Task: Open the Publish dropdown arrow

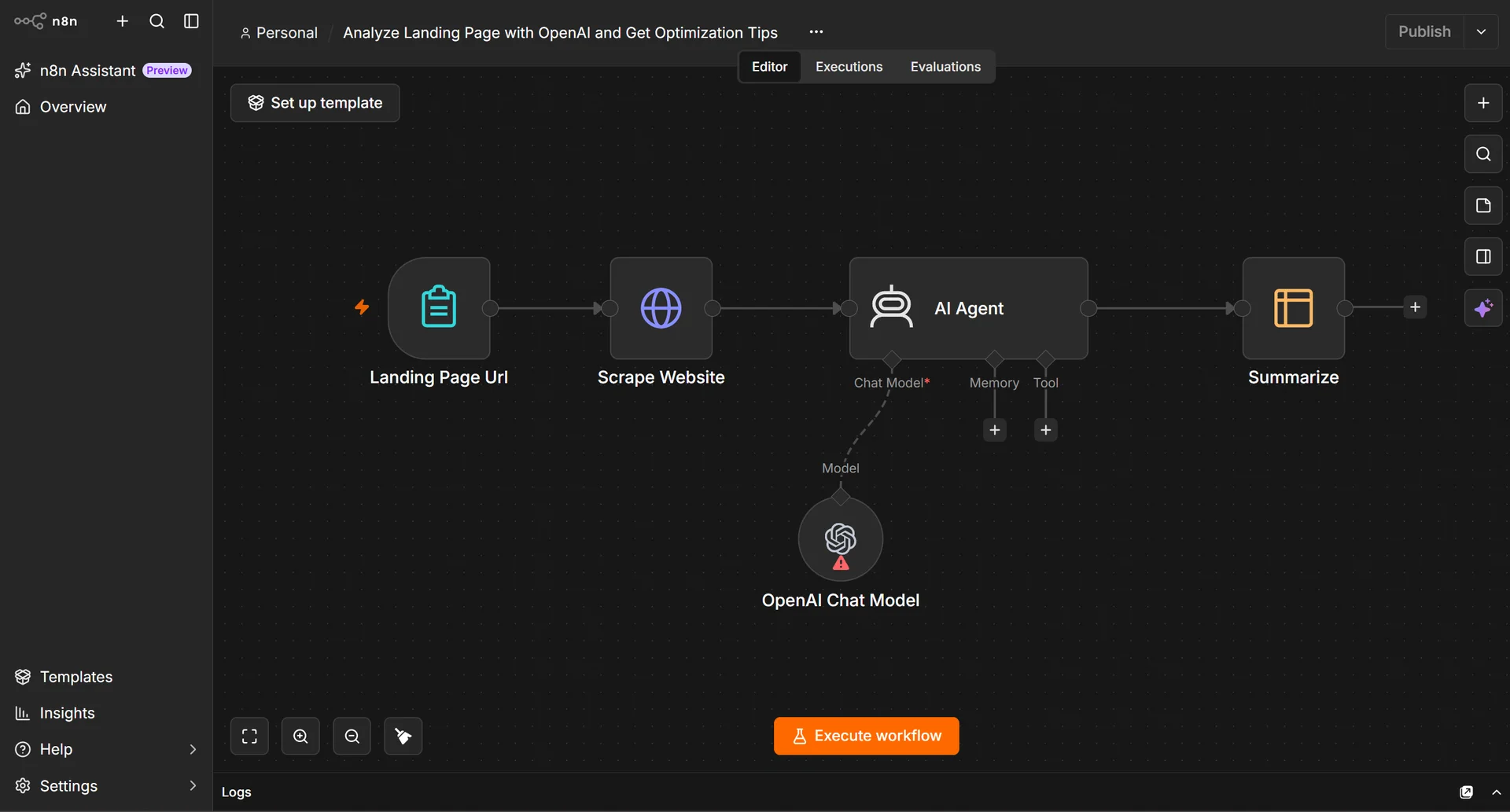Action: [x=1481, y=32]
